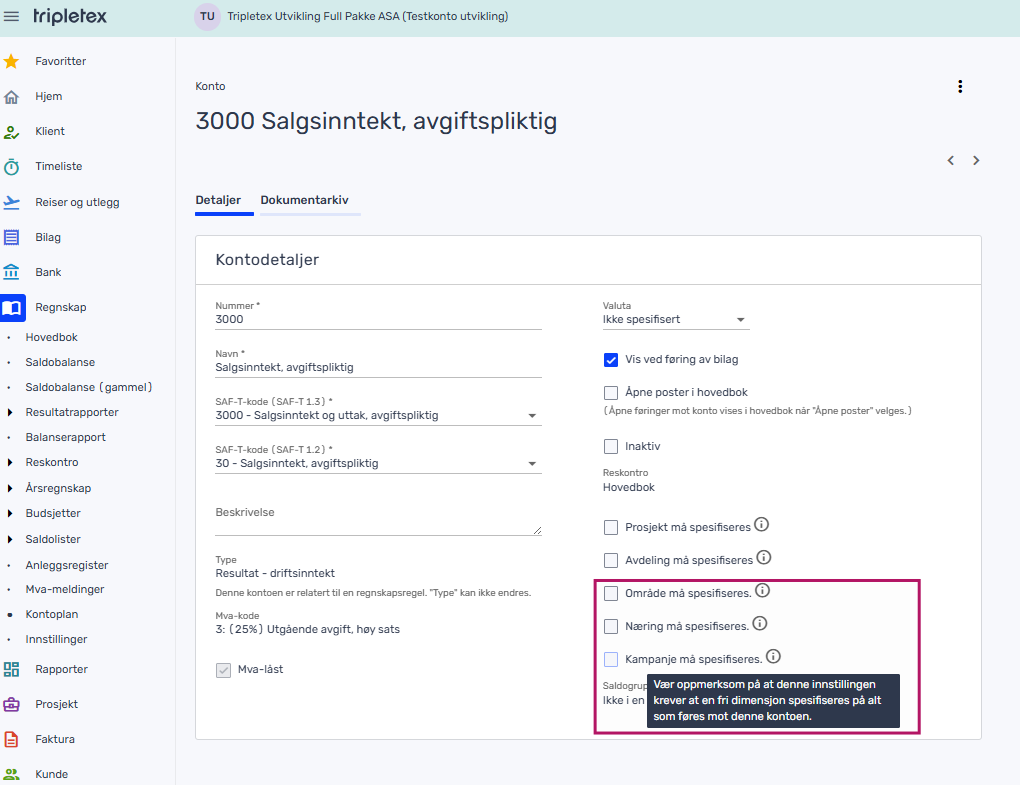Enable the Inaktiv checkbox
The height and width of the screenshot is (785, 1020).
[x=611, y=447]
